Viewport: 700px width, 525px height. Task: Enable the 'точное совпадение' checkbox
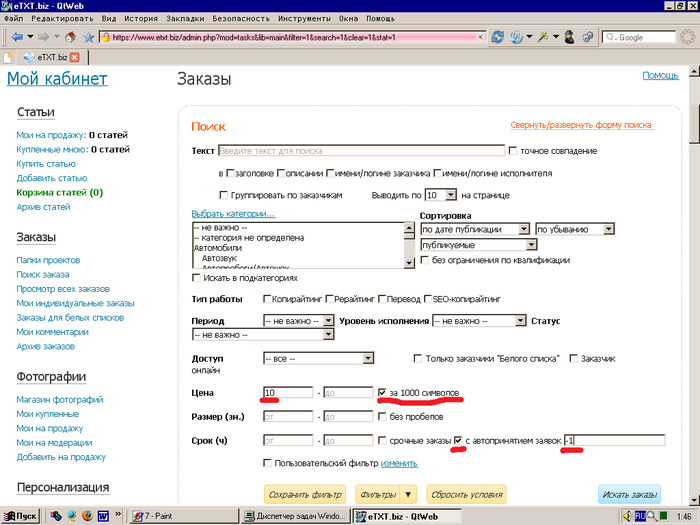coord(513,151)
